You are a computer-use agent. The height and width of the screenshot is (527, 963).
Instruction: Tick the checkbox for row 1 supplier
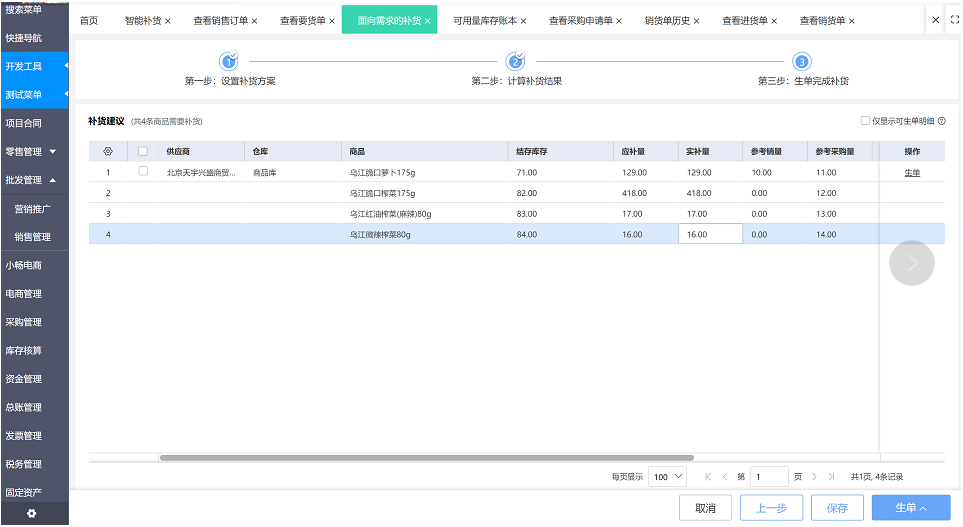pos(143,172)
